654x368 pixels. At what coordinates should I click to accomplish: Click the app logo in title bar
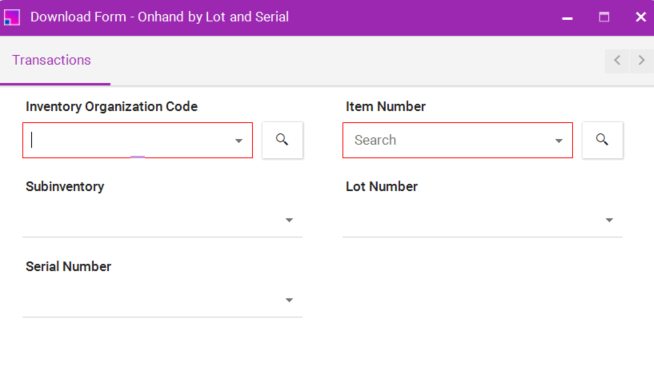[12, 18]
